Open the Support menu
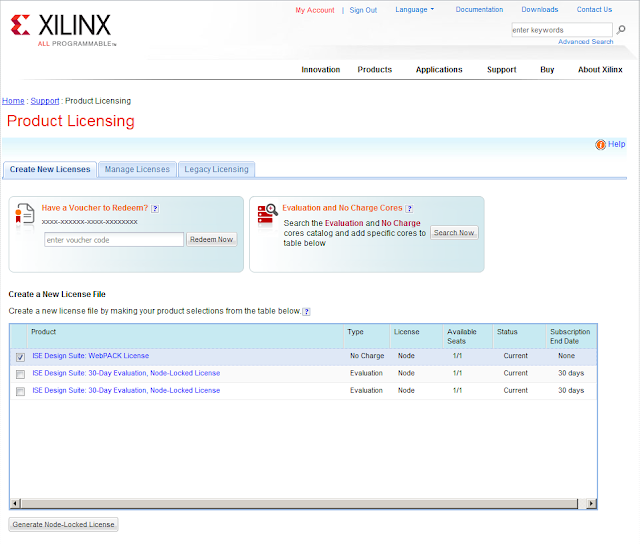Screen dimensions: 640x545 click(501, 70)
